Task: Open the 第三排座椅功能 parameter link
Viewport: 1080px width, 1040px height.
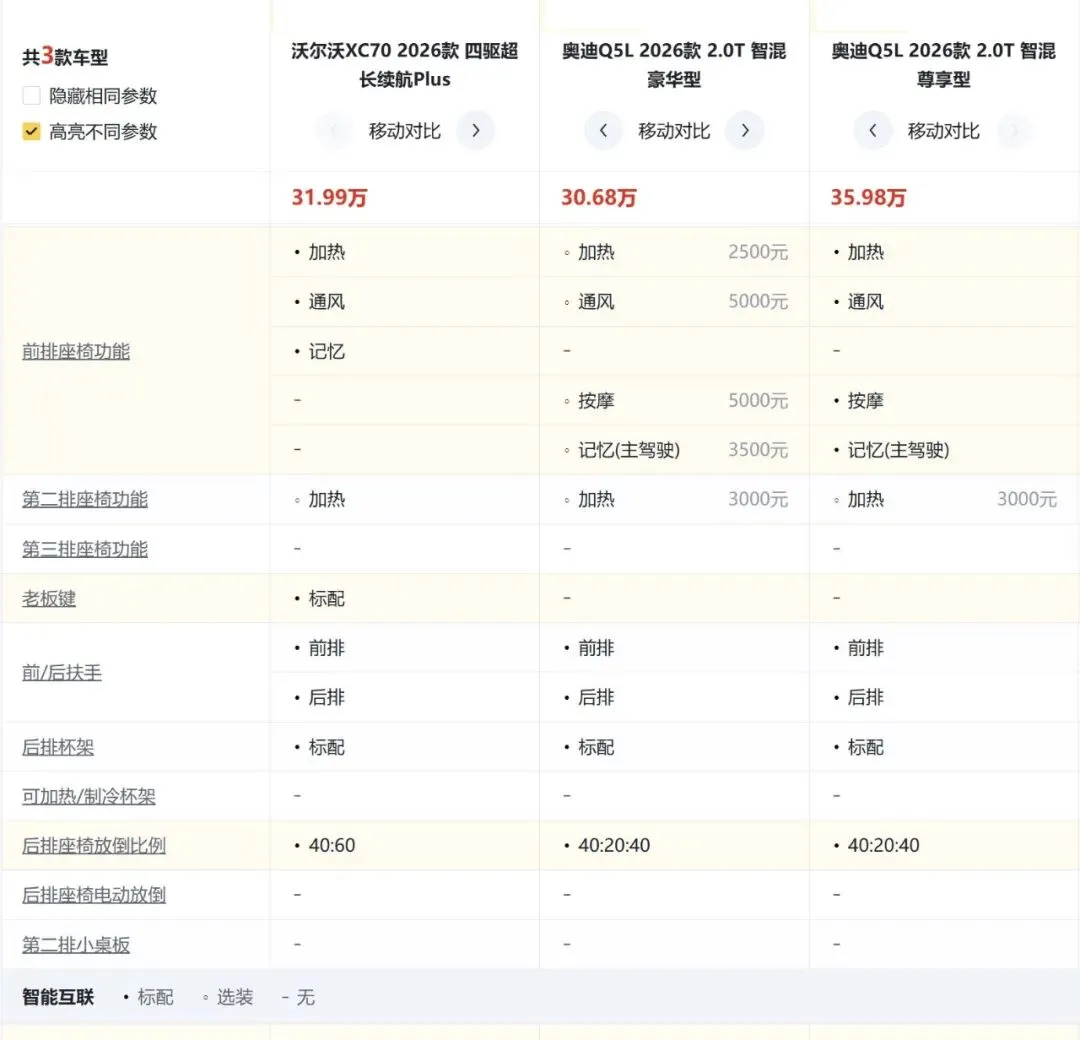Action: click(x=85, y=549)
